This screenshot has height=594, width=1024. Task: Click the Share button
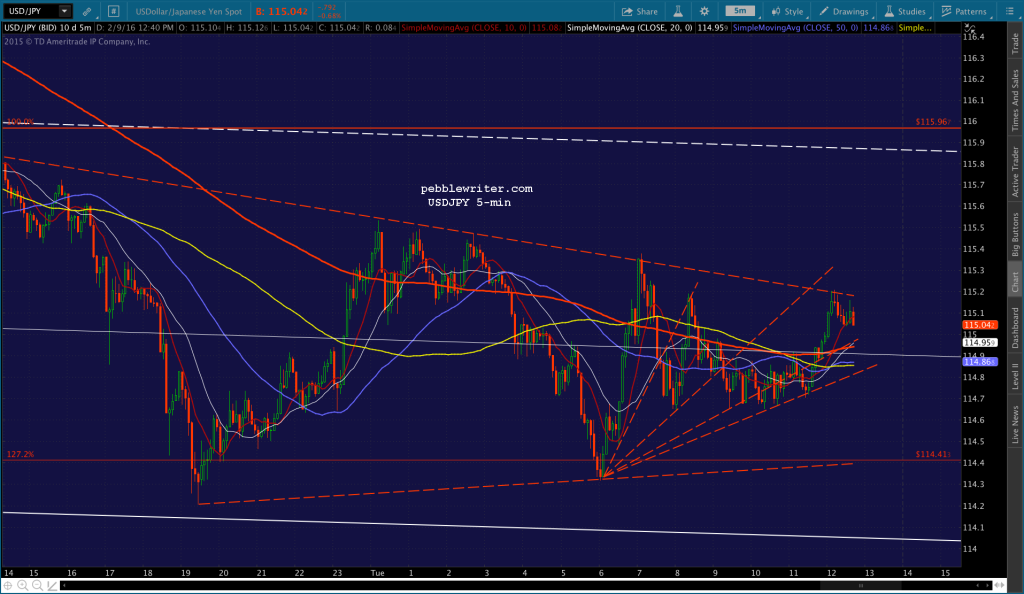[639, 11]
